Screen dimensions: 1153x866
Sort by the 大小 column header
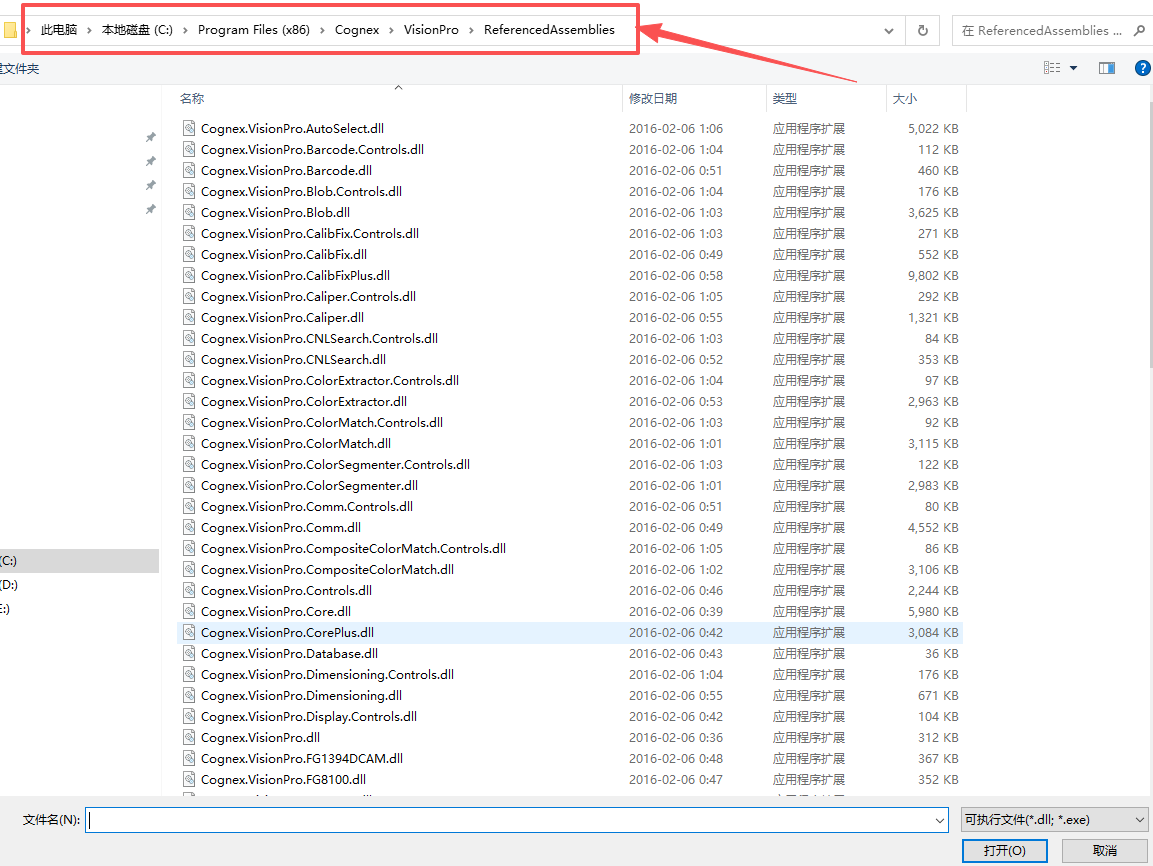coord(904,99)
